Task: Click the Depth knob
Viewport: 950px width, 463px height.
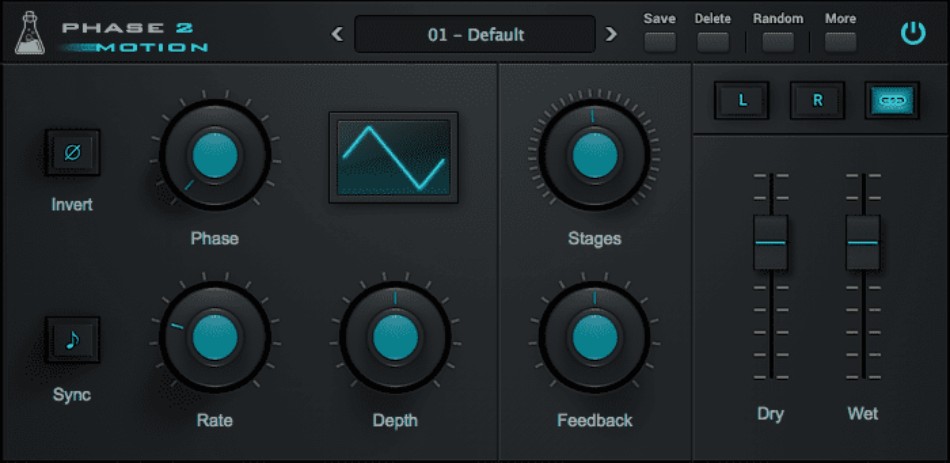Action: (x=395, y=338)
